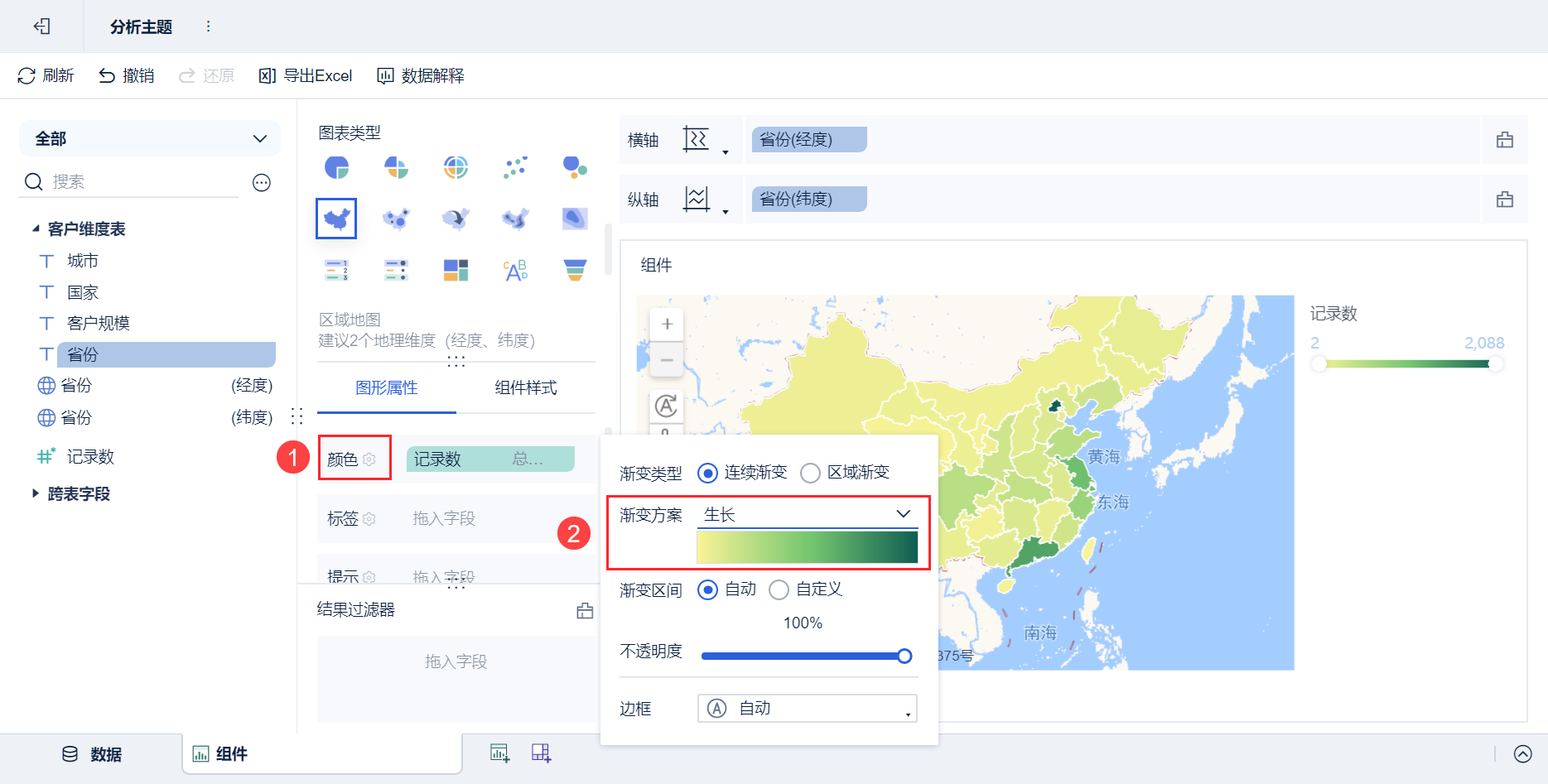Click the 不透明度 opacity slider handle
Image resolution: width=1548 pixels, height=784 pixels.
click(904, 657)
